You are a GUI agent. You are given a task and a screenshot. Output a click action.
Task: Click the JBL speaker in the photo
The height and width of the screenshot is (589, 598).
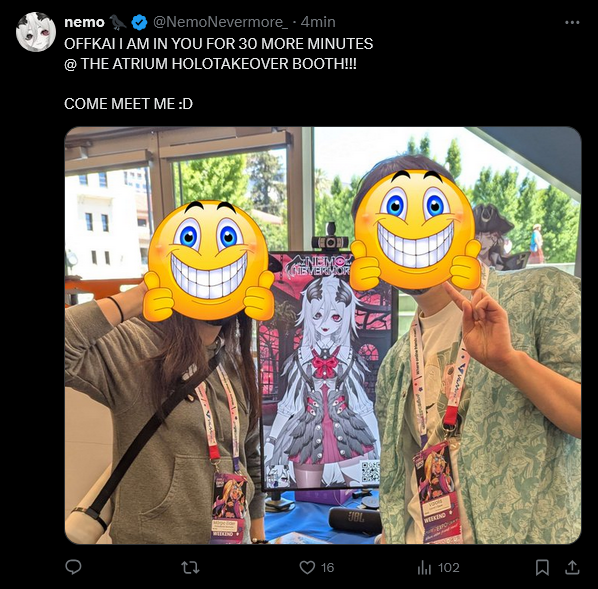point(355,520)
